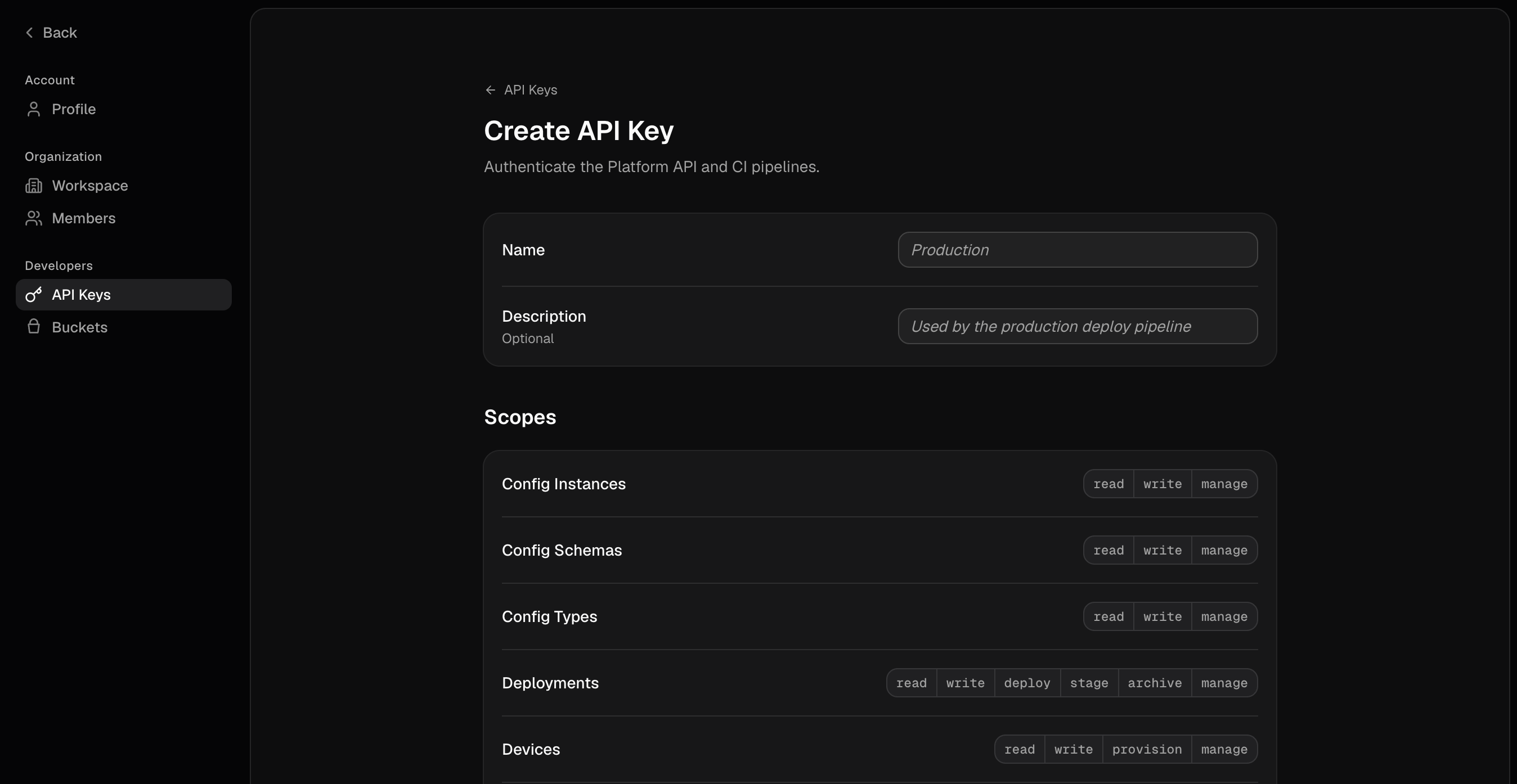Image resolution: width=1517 pixels, height=784 pixels.
Task: Click the Devices row label
Action: pyautogui.click(x=531, y=749)
